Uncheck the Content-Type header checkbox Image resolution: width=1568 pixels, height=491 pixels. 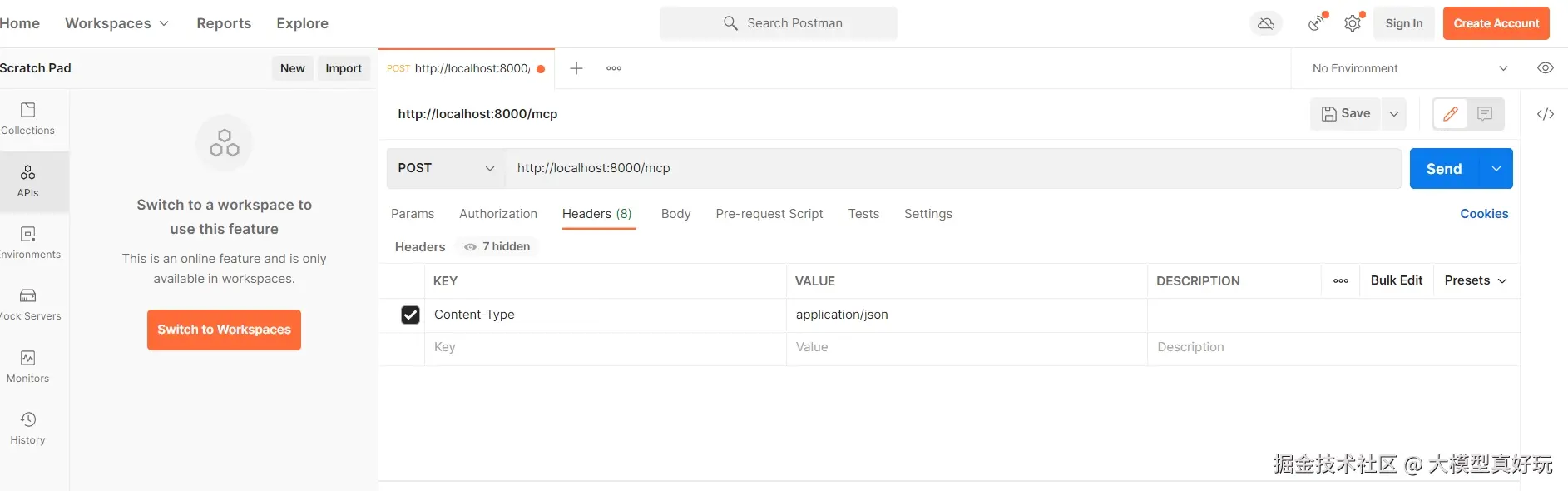click(410, 315)
